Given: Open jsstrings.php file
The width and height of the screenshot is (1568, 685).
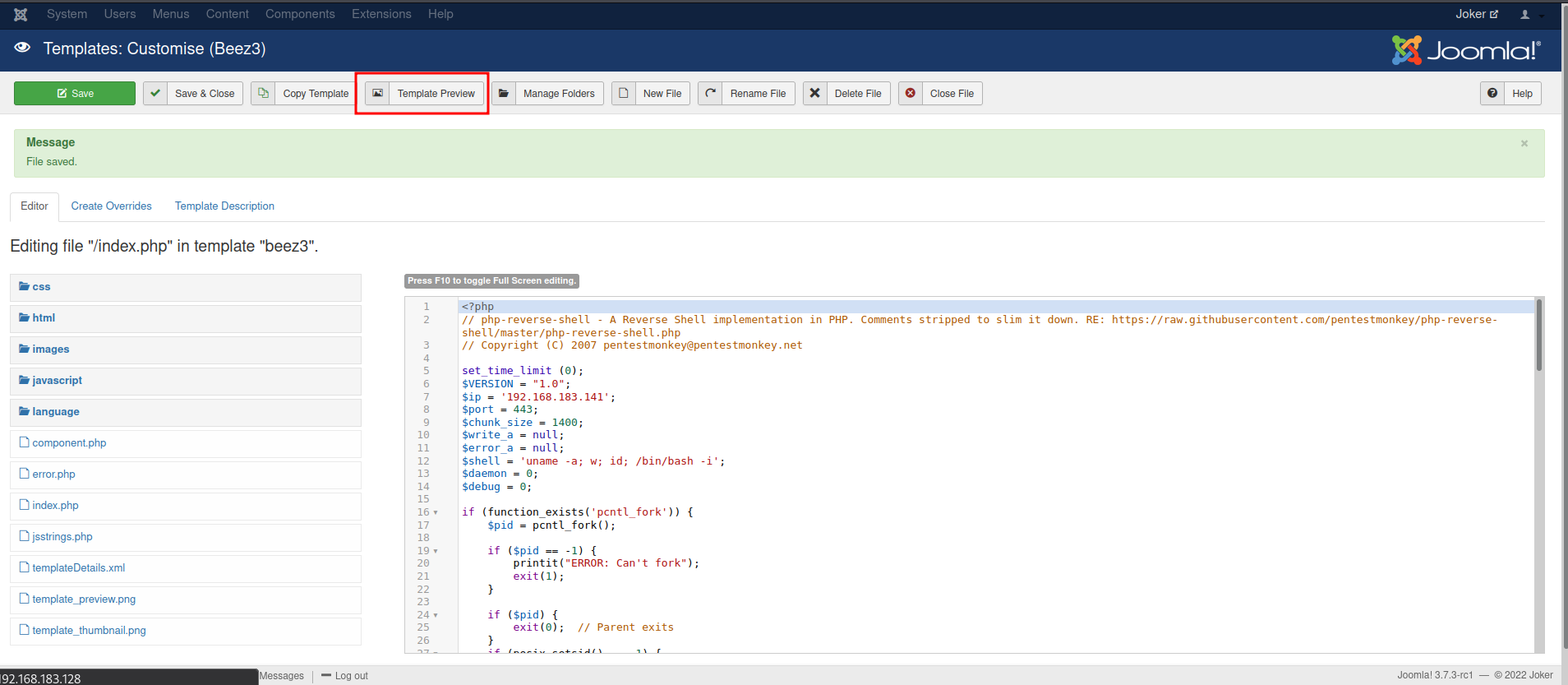Looking at the screenshot, I should 186,537.
